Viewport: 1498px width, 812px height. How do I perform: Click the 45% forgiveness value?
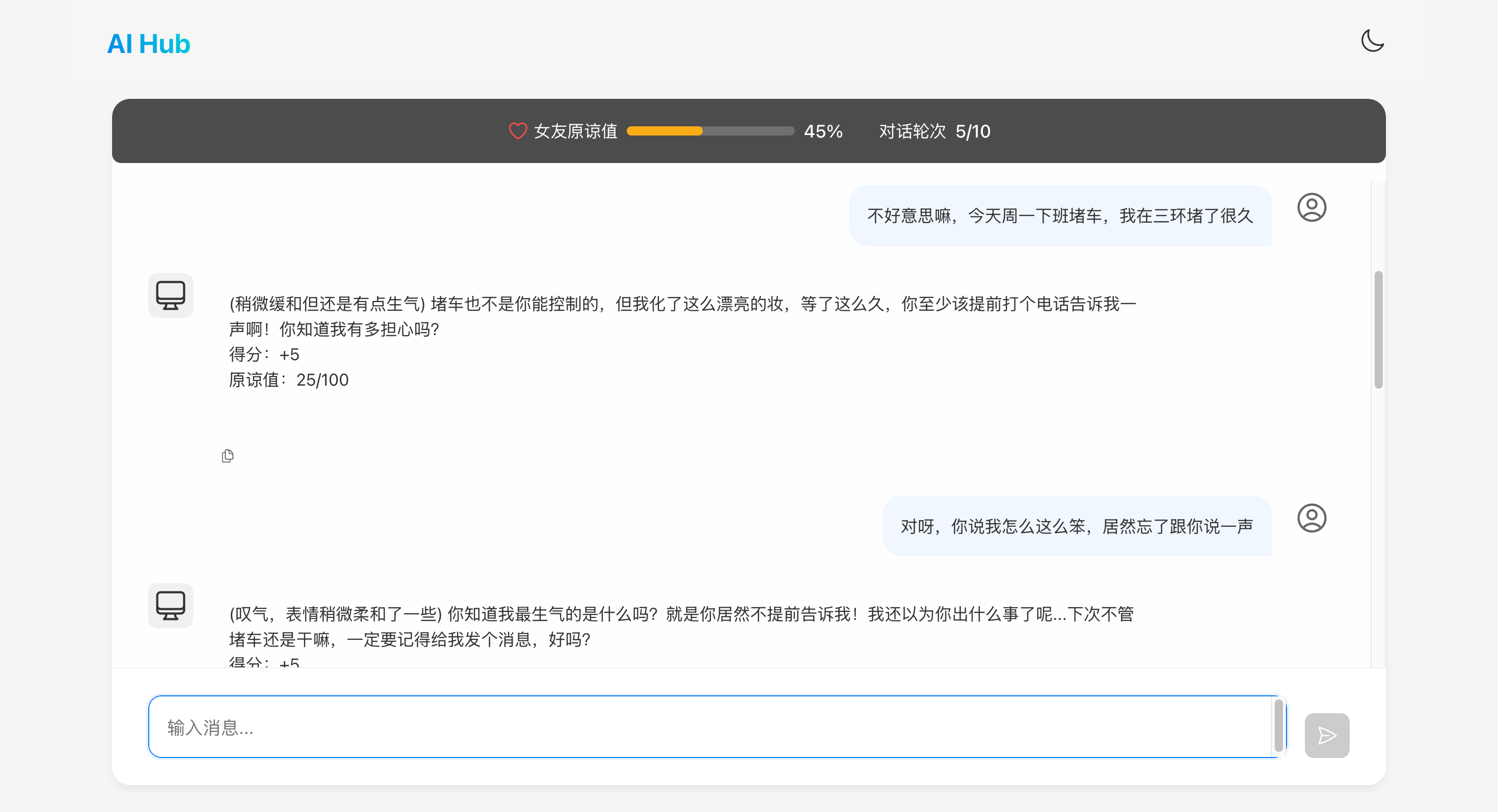tap(822, 131)
